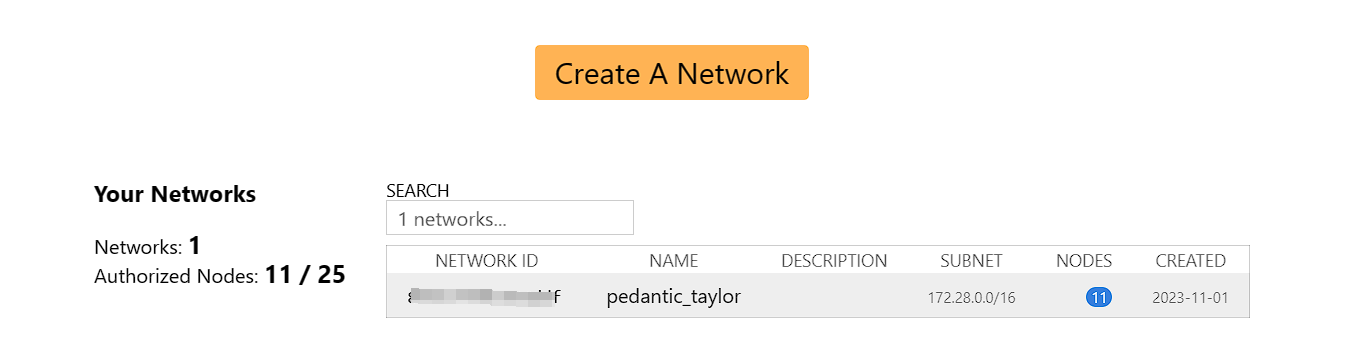Sort by the NAME column header
The height and width of the screenshot is (361, 1349).
coord(673,261)
